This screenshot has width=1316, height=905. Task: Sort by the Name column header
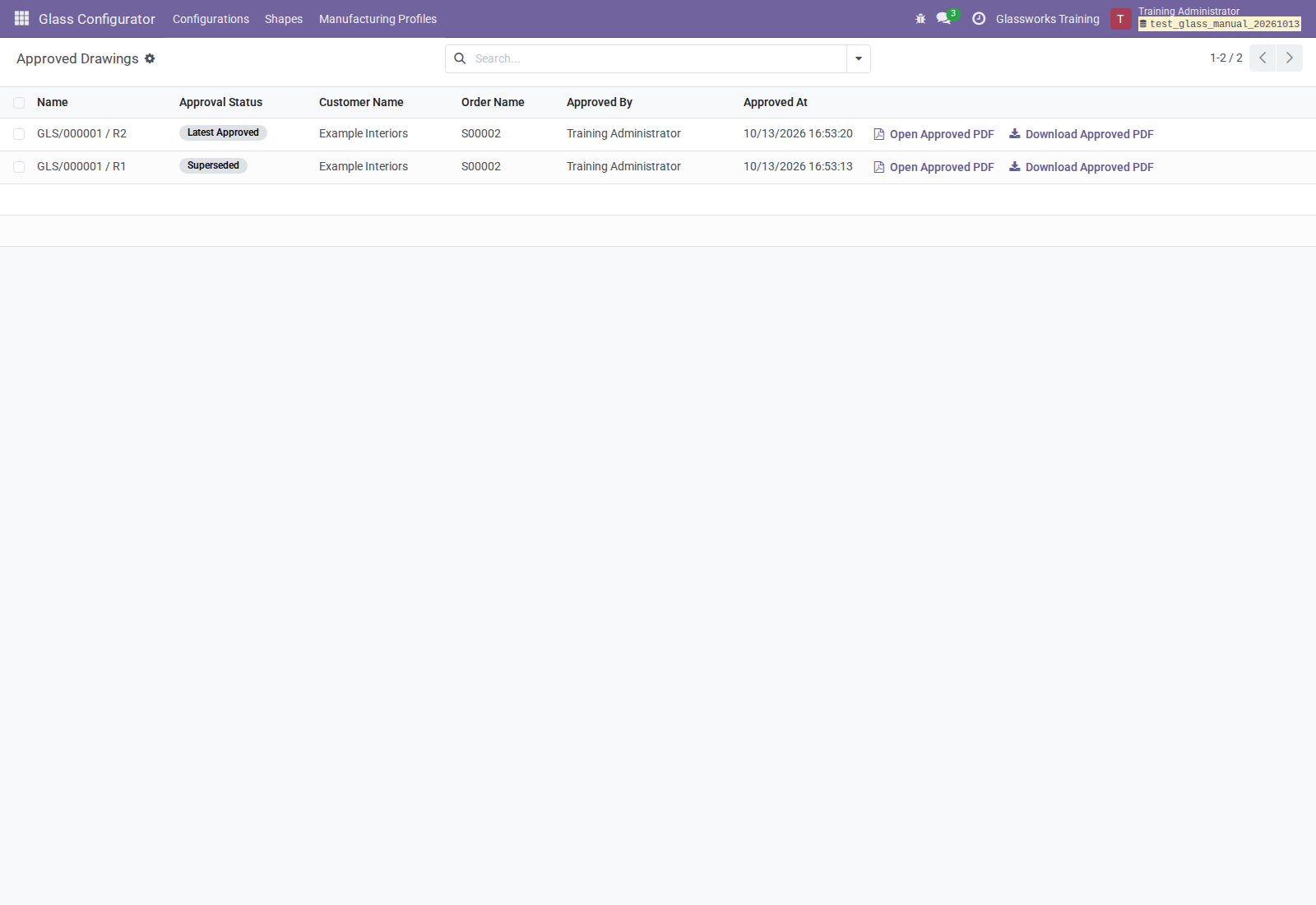pos(53,102)
